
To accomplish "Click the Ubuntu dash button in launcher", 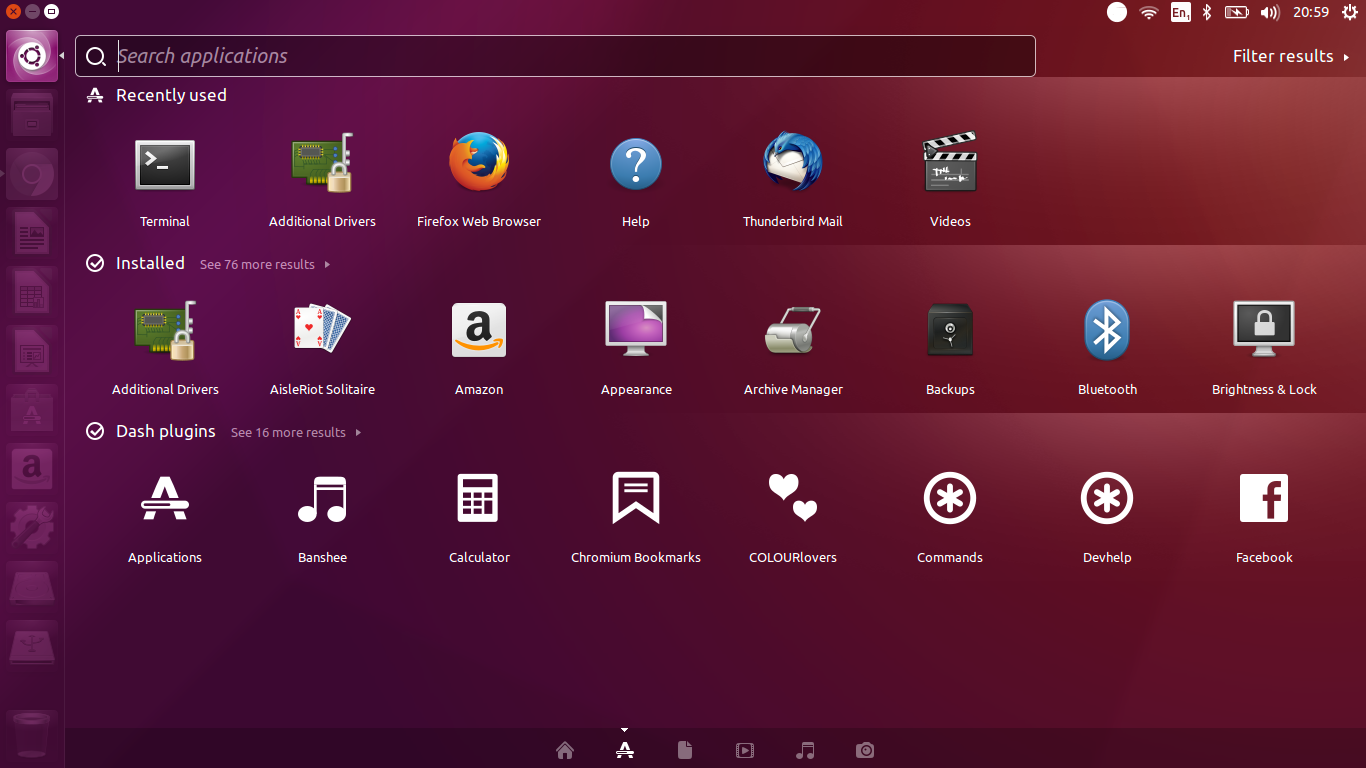I will tap(32, 56).
